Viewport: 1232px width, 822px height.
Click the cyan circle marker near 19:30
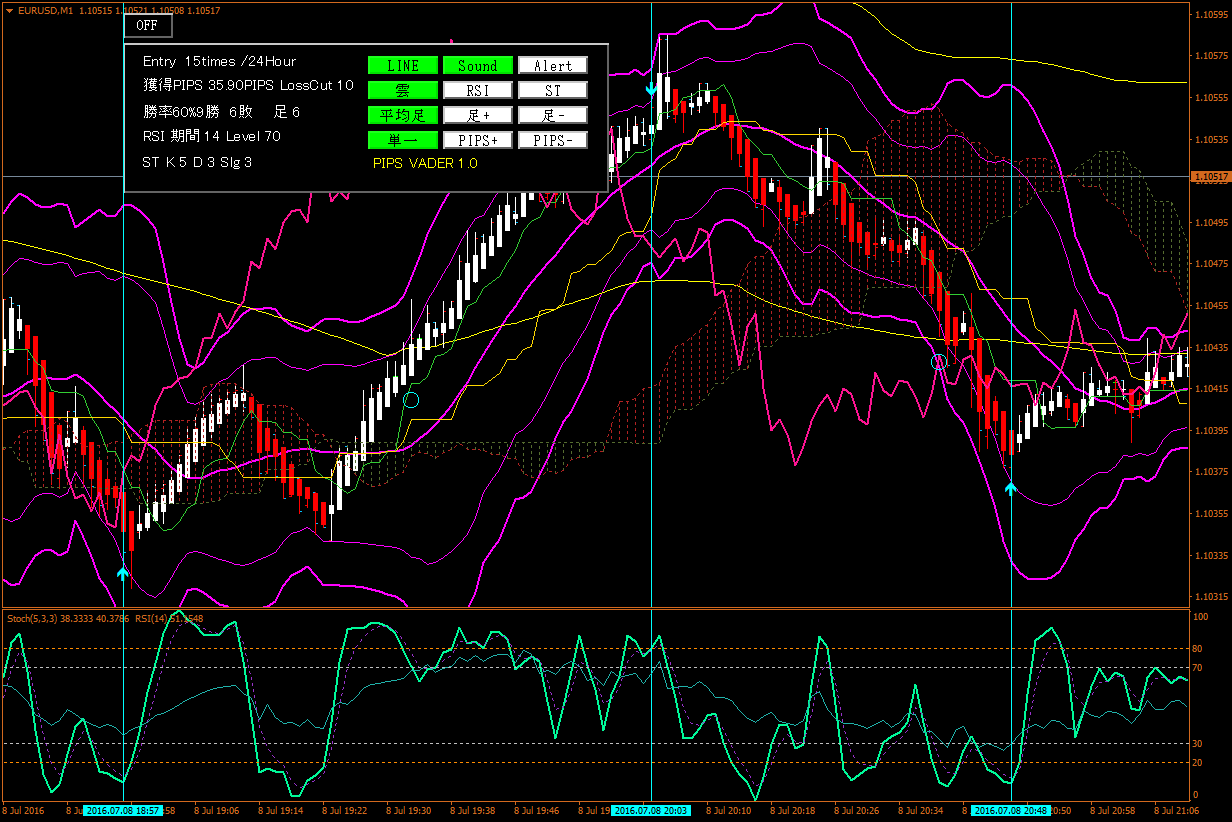tap(411, 400)
